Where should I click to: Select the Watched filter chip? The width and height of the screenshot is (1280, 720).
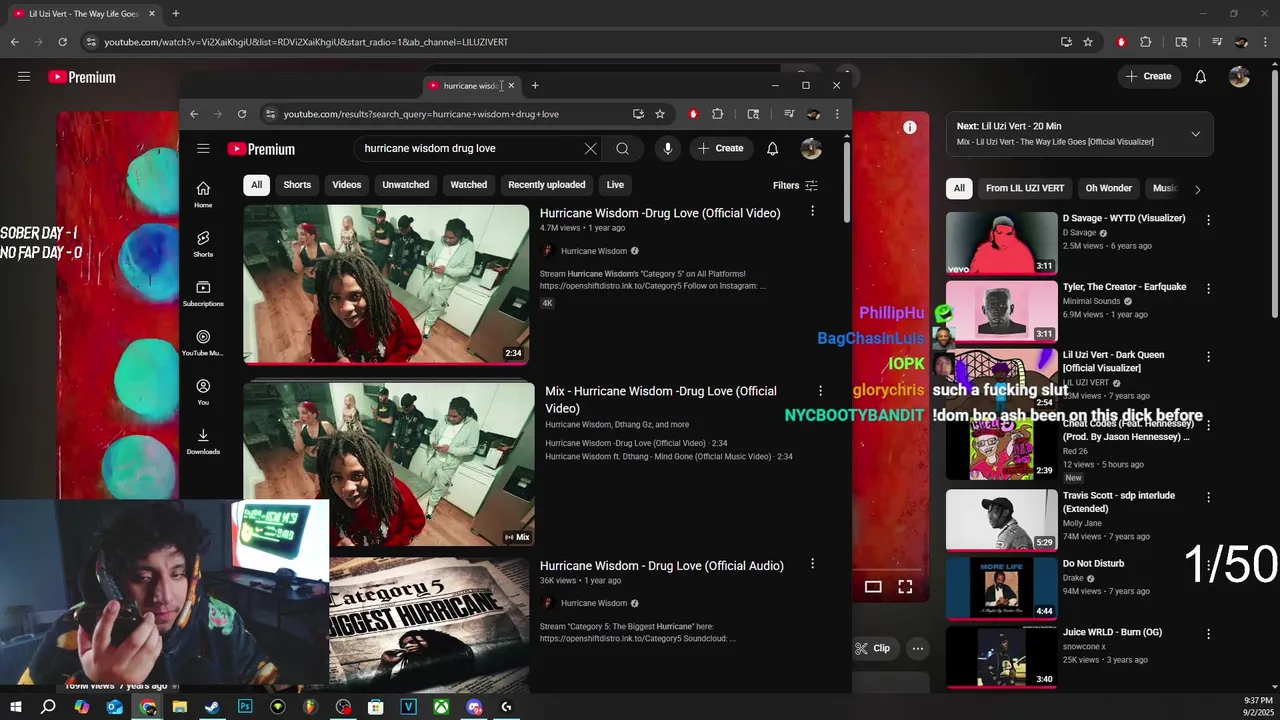(x=468, y=185)
